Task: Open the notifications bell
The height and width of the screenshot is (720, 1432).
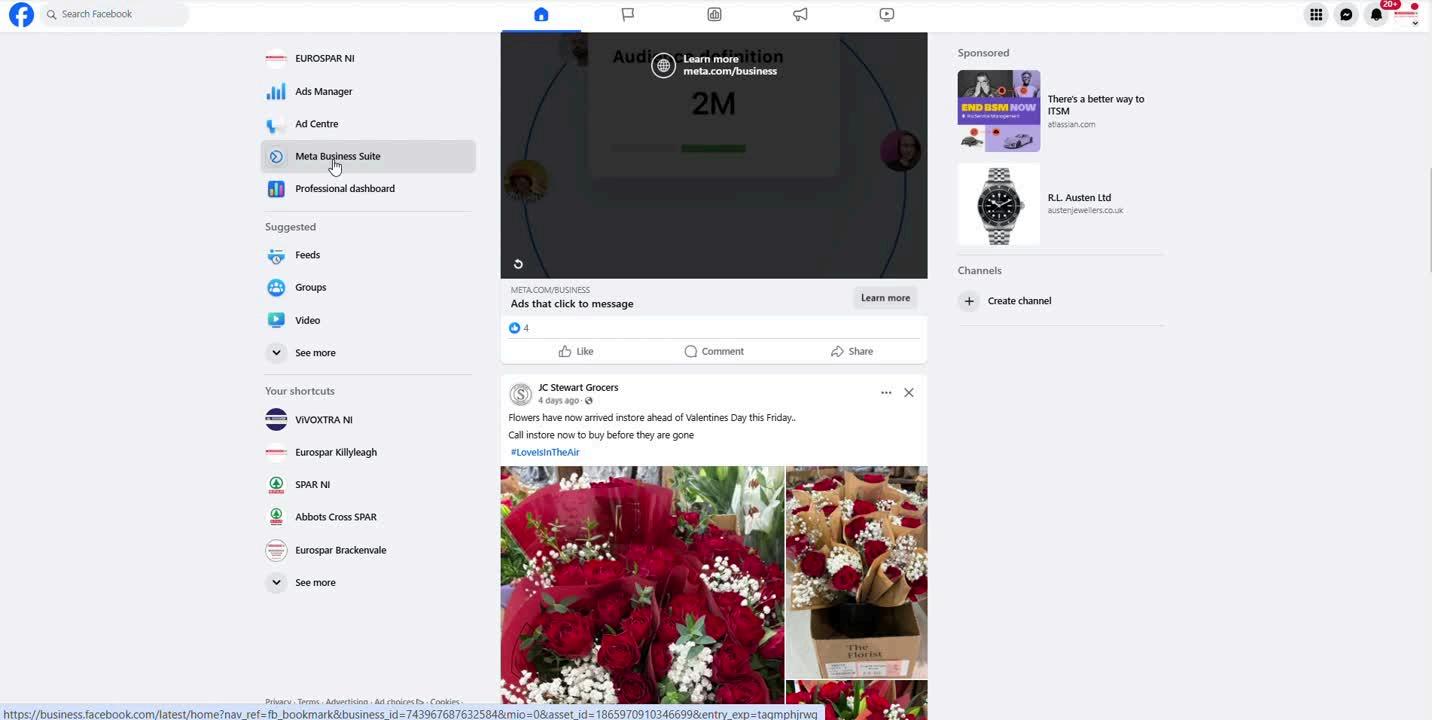Action: [1376, 14]
